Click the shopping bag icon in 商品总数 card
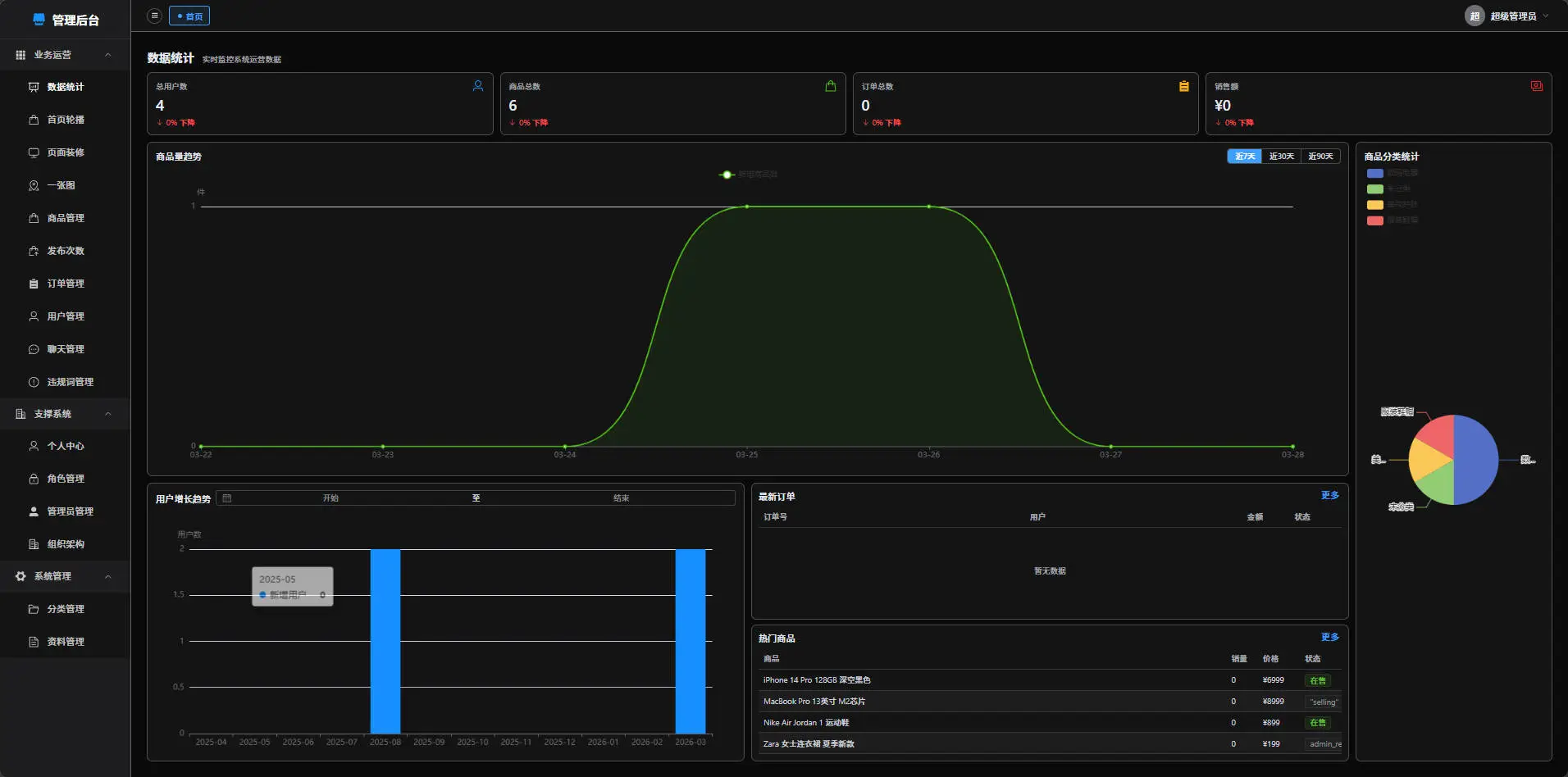Screen dimensions: 1568x777 click(x=831, y=86)
